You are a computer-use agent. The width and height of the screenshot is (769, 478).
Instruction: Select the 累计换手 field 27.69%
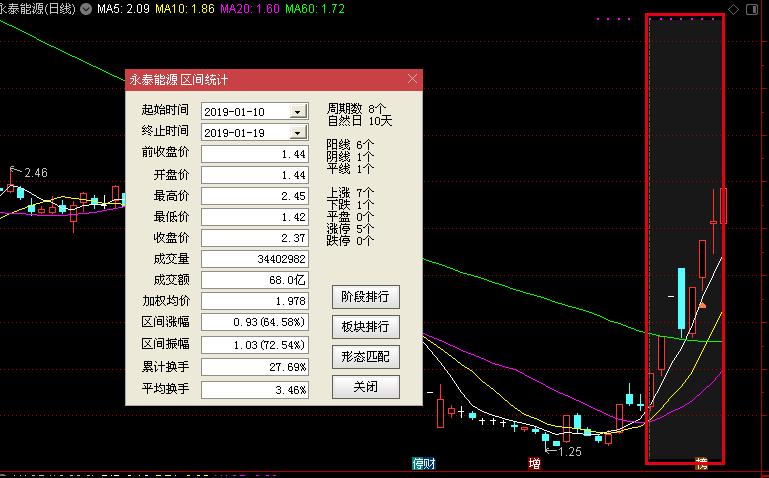pos(255,367)
